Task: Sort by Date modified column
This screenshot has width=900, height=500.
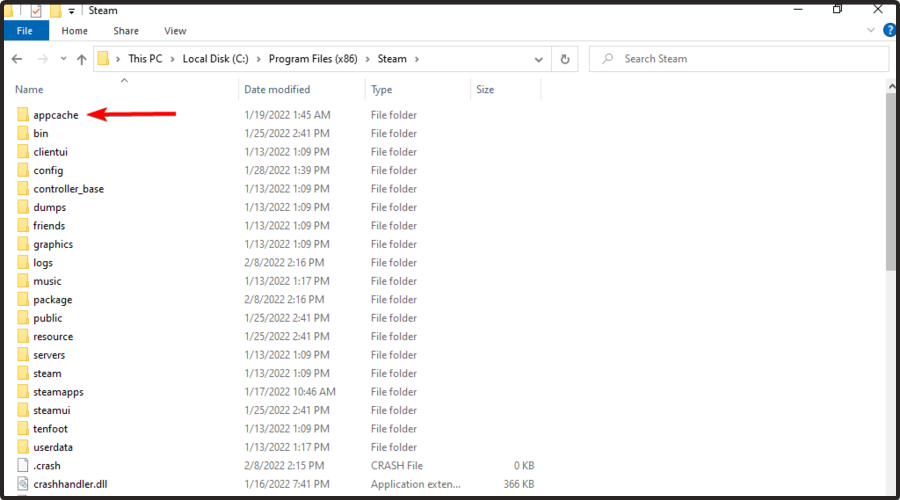Action: [277, 90]
